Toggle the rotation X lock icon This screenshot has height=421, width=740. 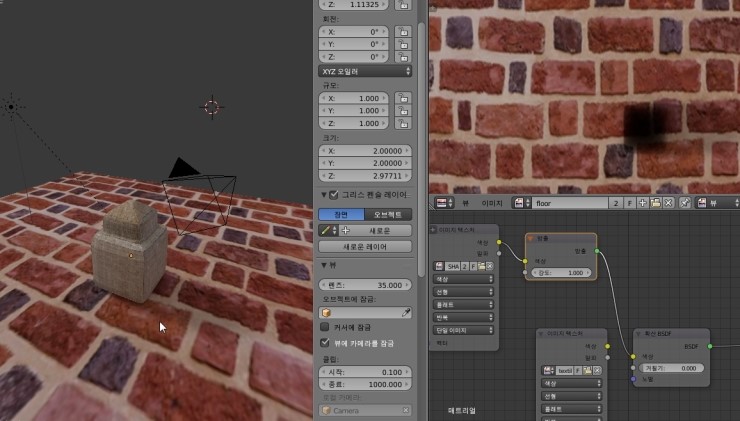403,32
